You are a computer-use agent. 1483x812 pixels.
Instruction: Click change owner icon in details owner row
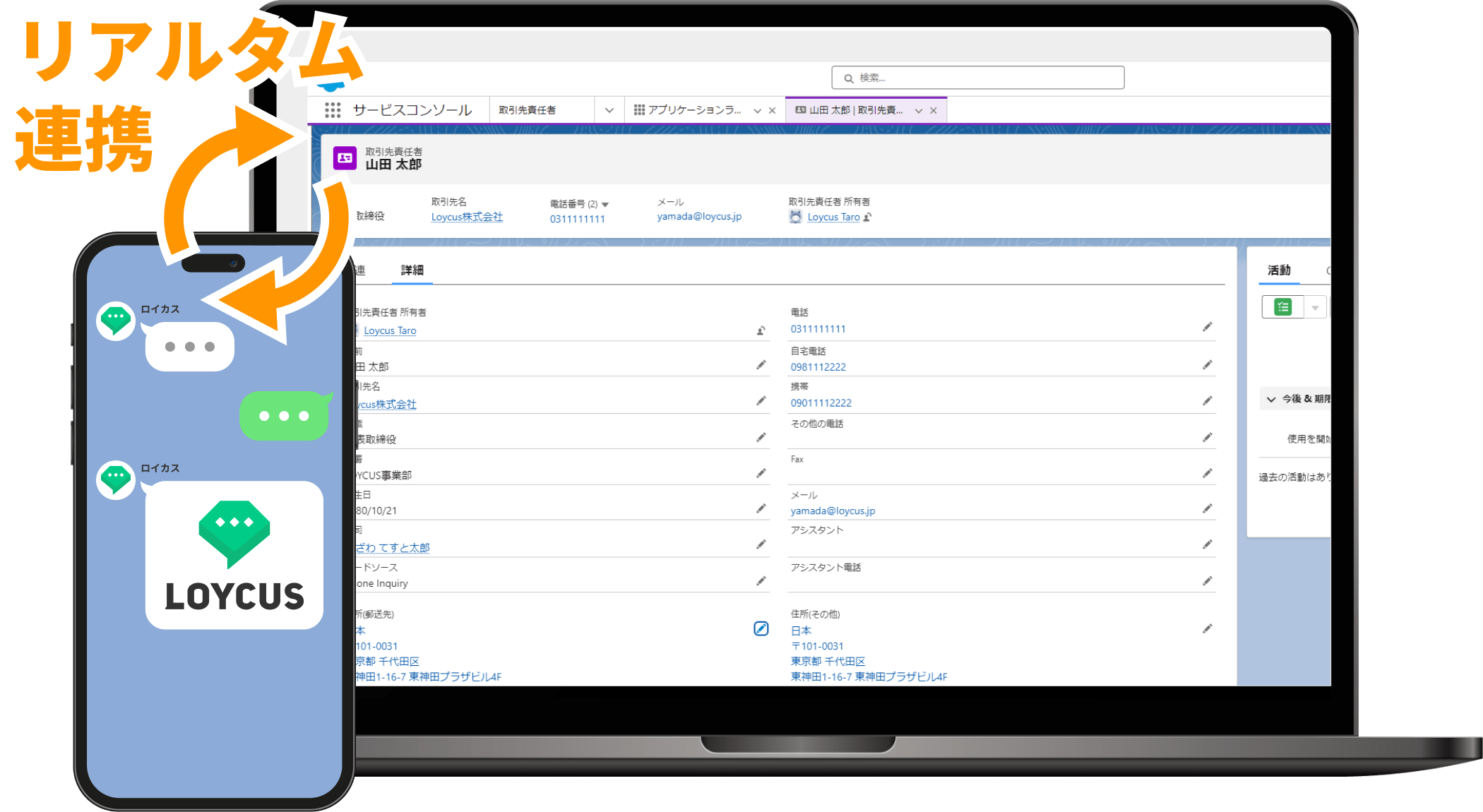[761, 330]
